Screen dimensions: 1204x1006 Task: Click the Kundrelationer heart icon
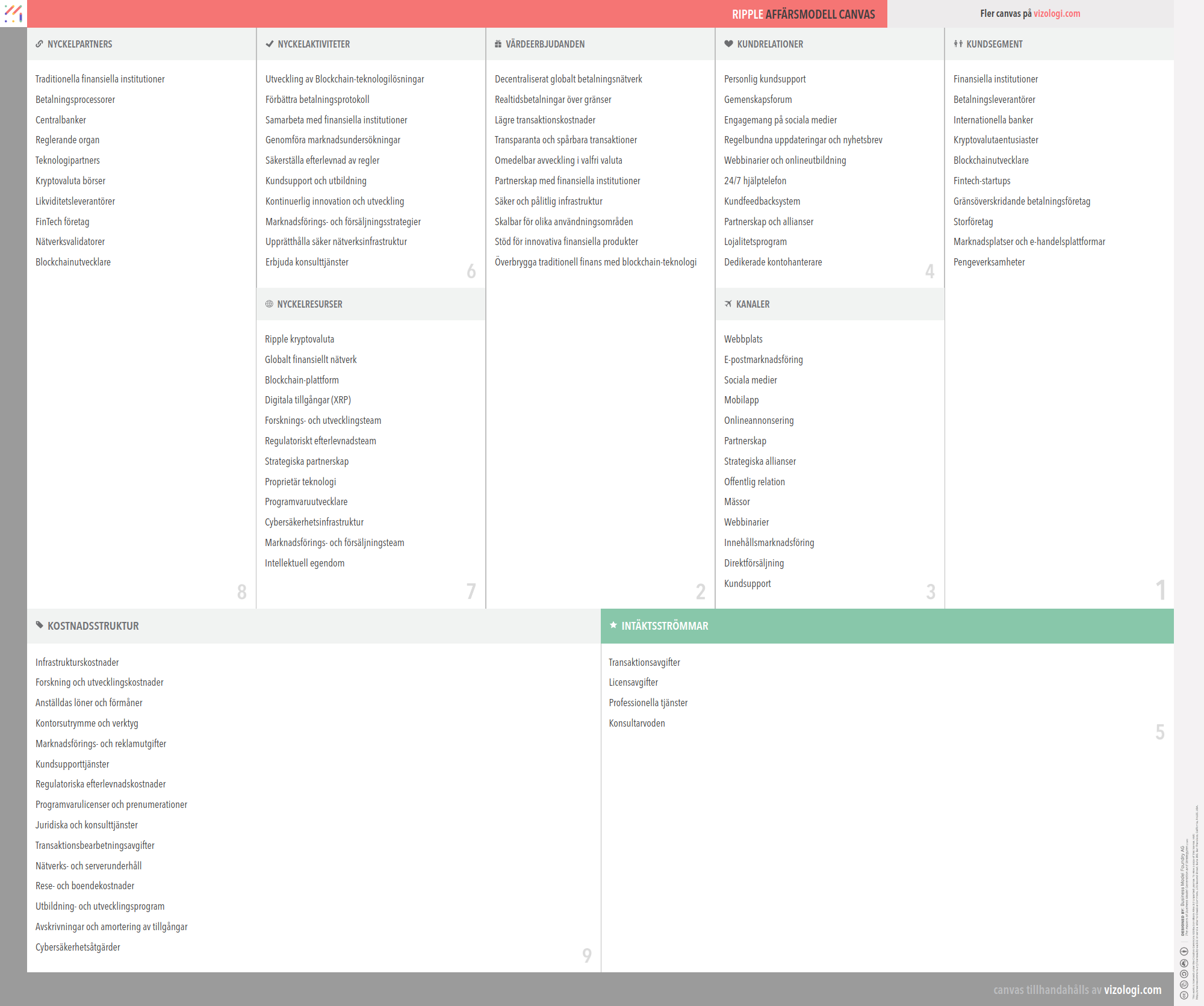point(728,44)
